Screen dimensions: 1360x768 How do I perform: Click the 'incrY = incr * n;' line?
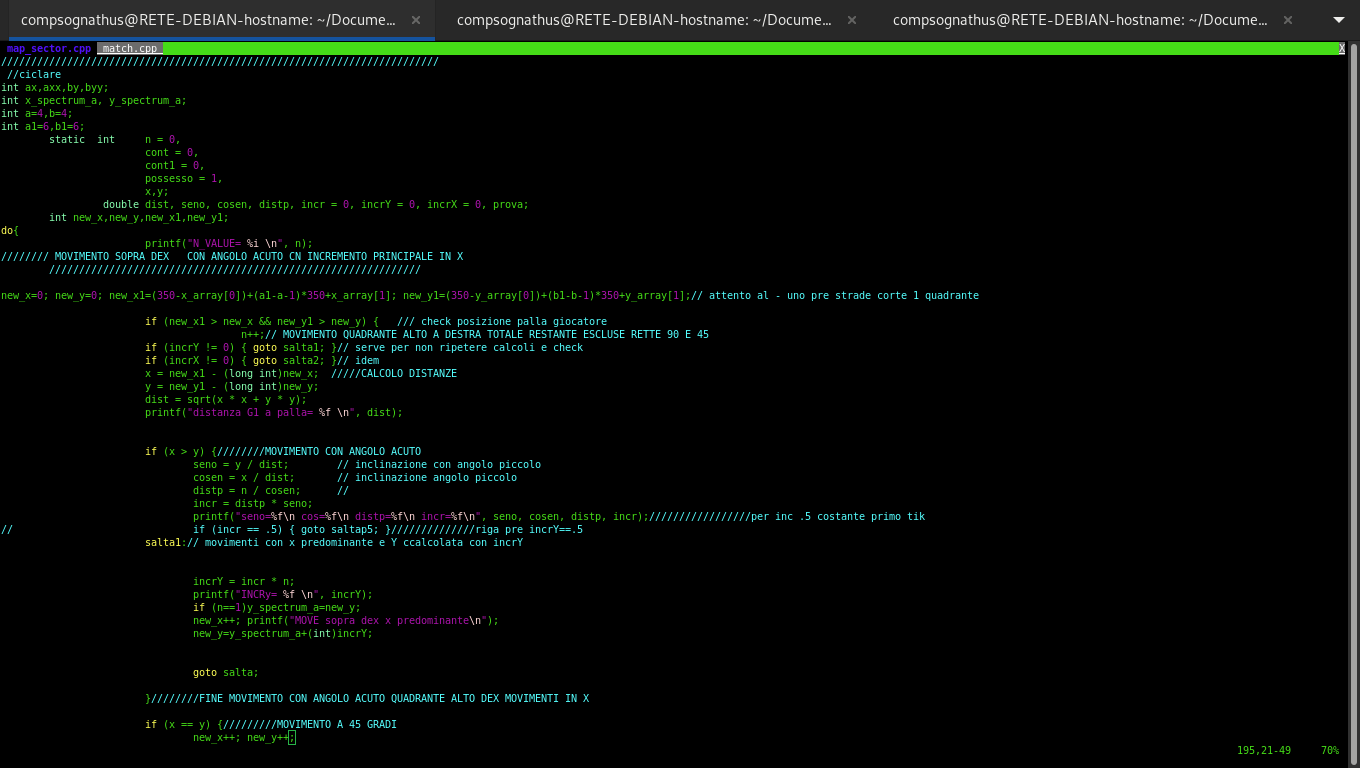(x=244, y=581)
